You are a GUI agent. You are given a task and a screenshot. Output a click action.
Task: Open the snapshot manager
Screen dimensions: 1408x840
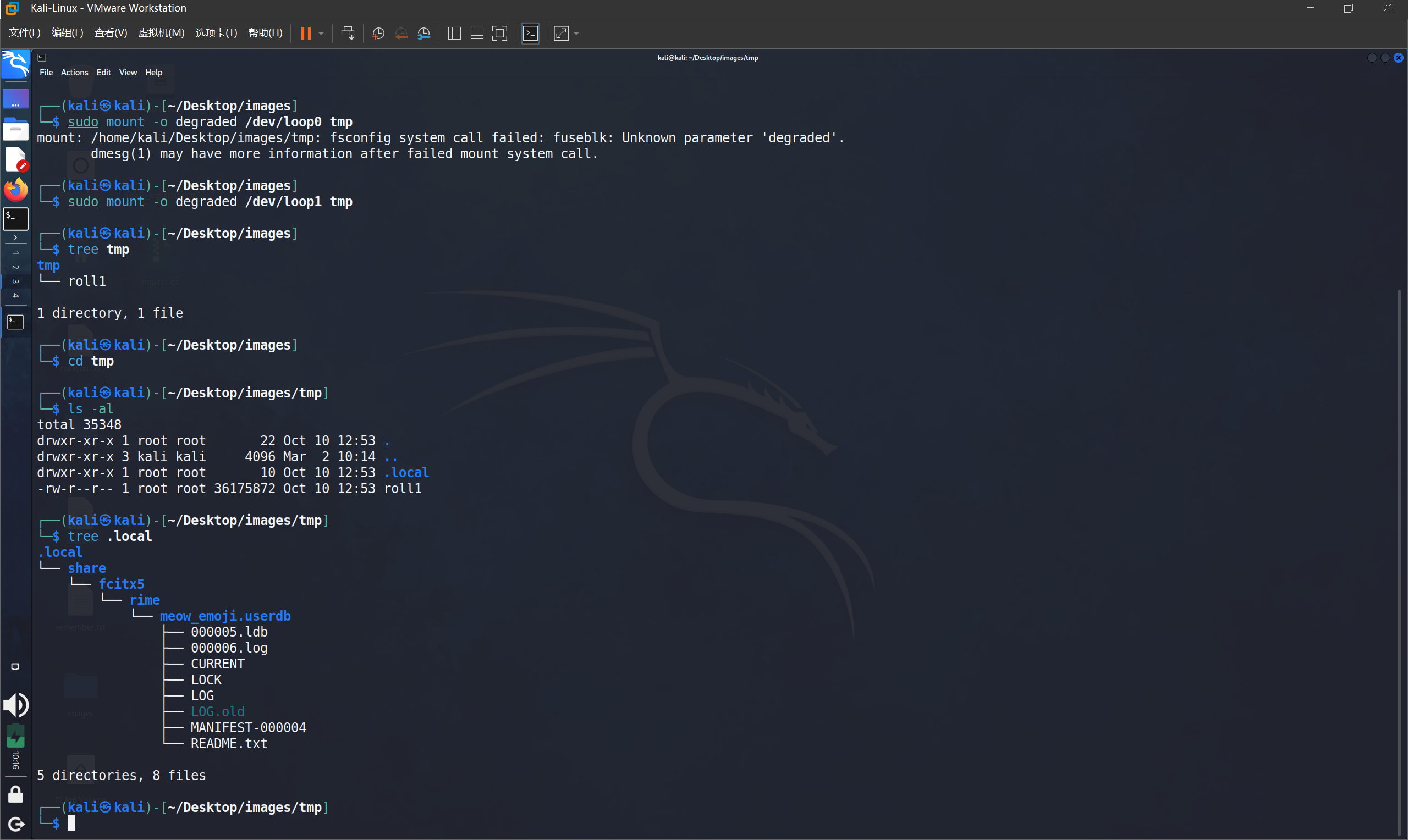click(x=424, y=34)
